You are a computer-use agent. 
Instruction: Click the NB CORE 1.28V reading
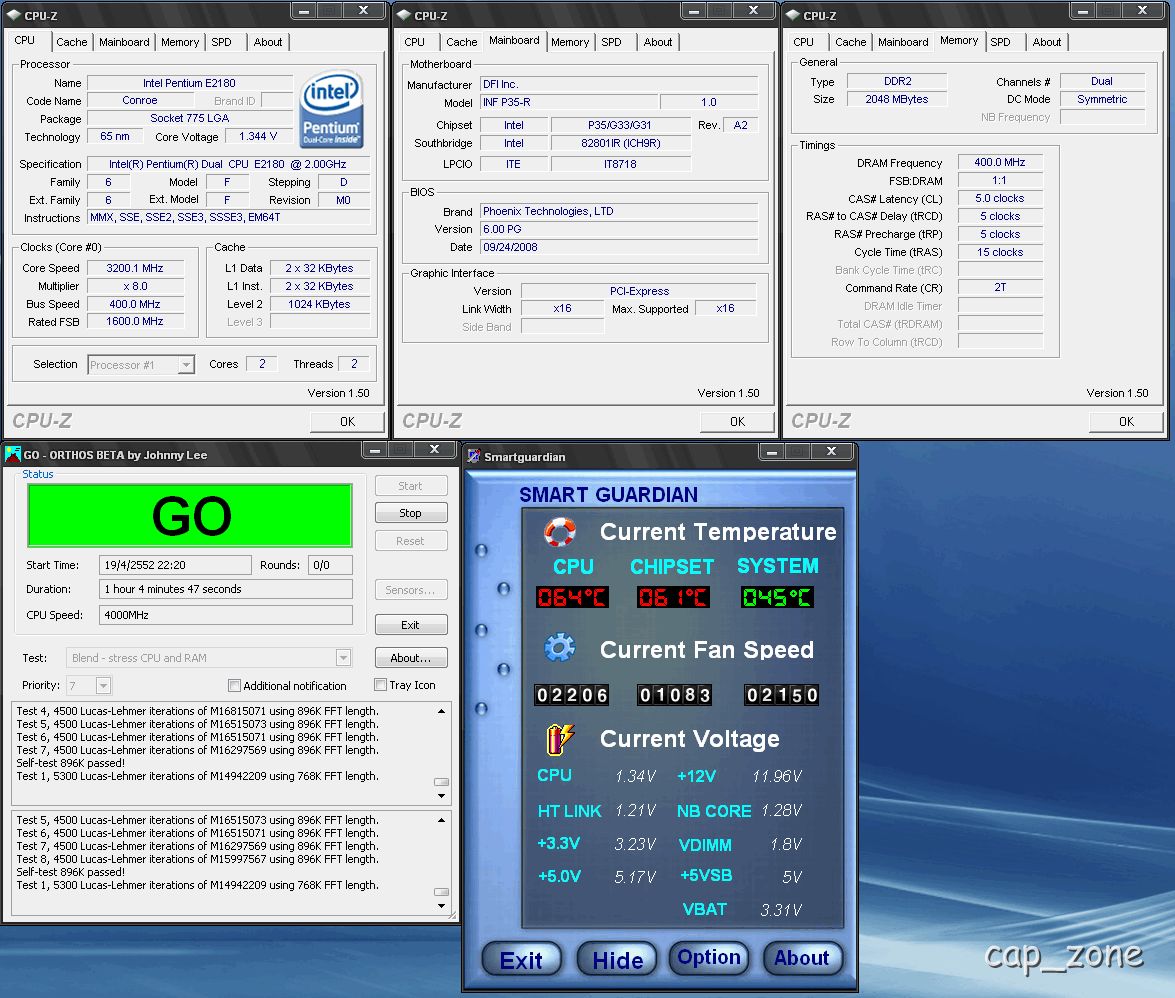[782, 810]
